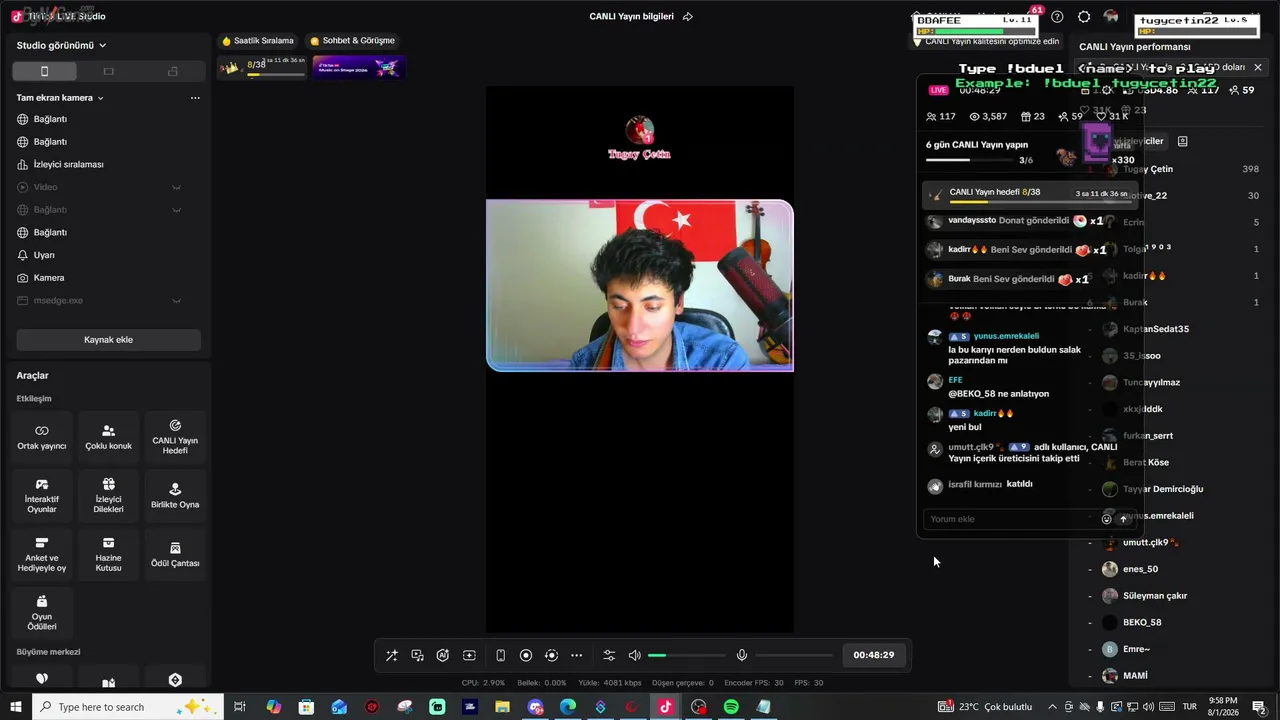Open the emoji picker in comment box

pyautogui.click(x=1106, y=519)
